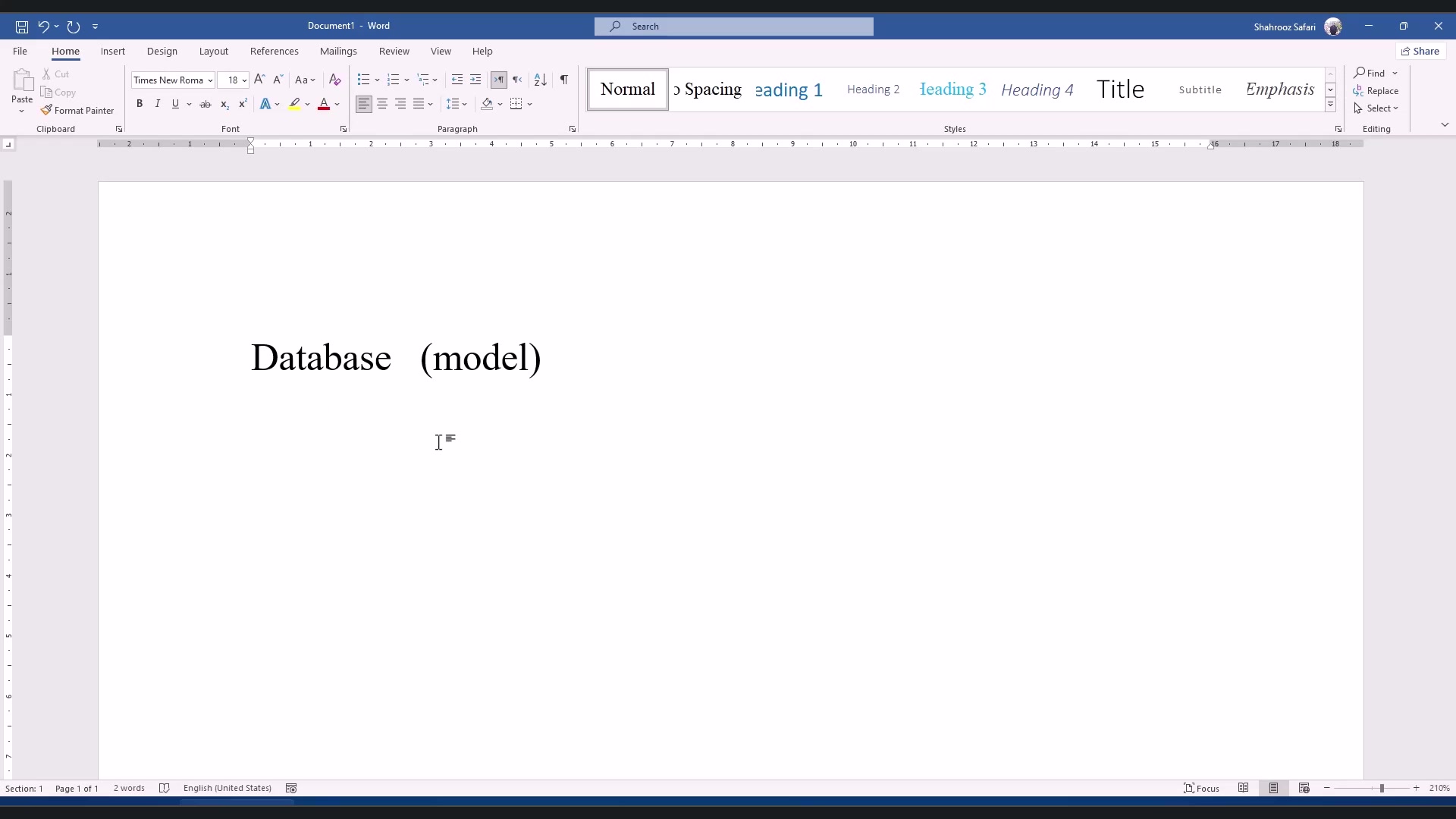
Task: Set right-to-left text direction
Action: 517,80
